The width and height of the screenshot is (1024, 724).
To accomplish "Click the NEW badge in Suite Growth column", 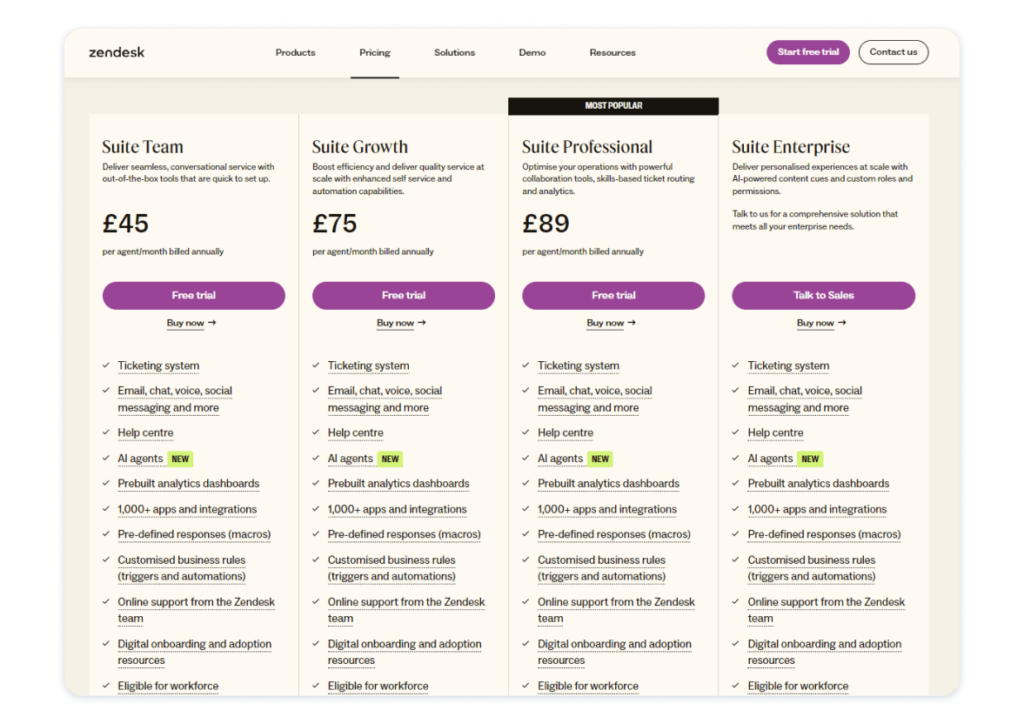I will 390,459.
